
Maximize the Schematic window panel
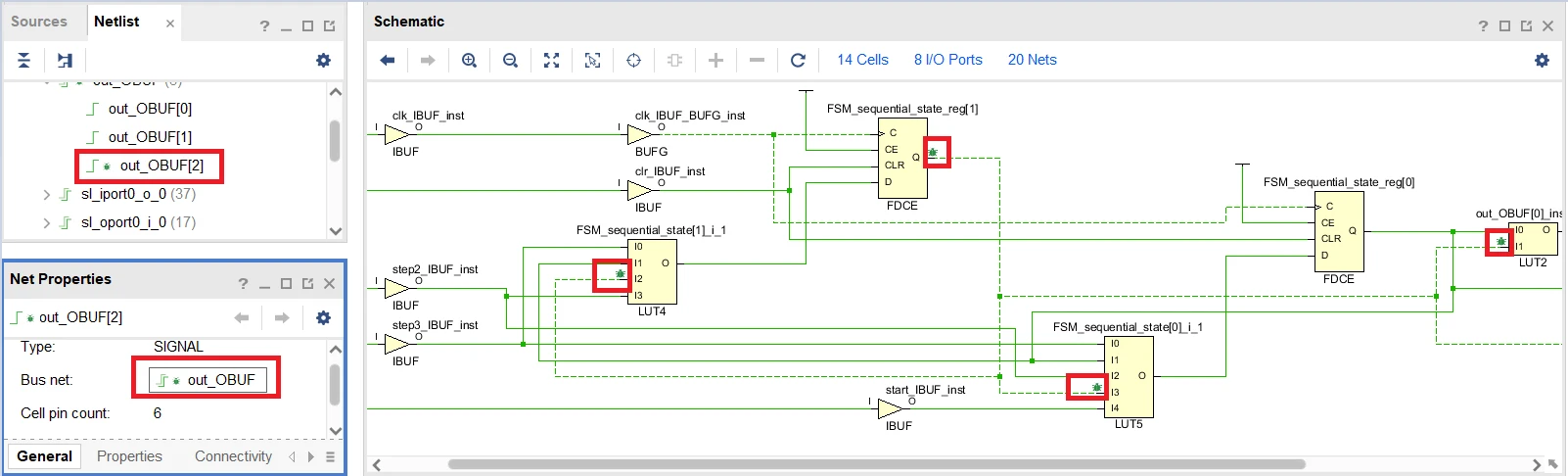pyautogui.click(x=1504, y=26)
